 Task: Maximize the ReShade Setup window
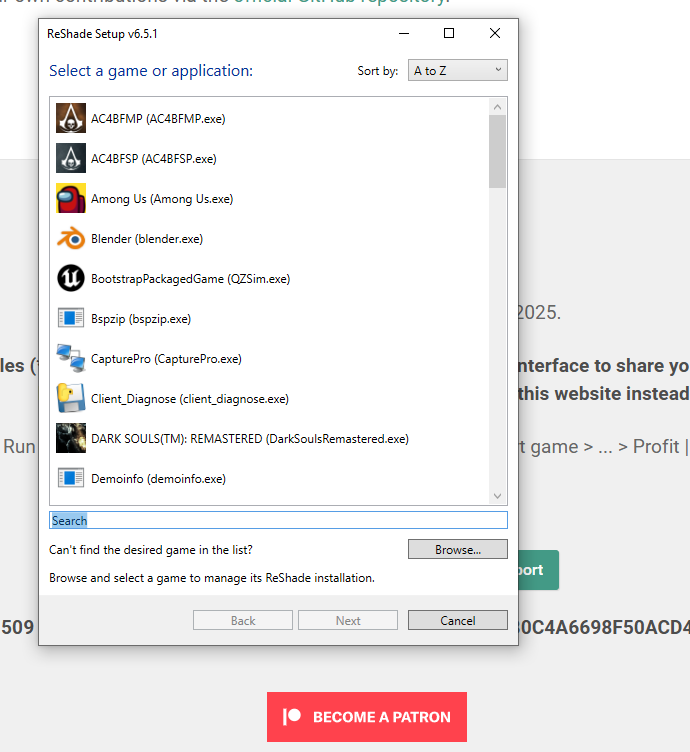coord(449,33)
